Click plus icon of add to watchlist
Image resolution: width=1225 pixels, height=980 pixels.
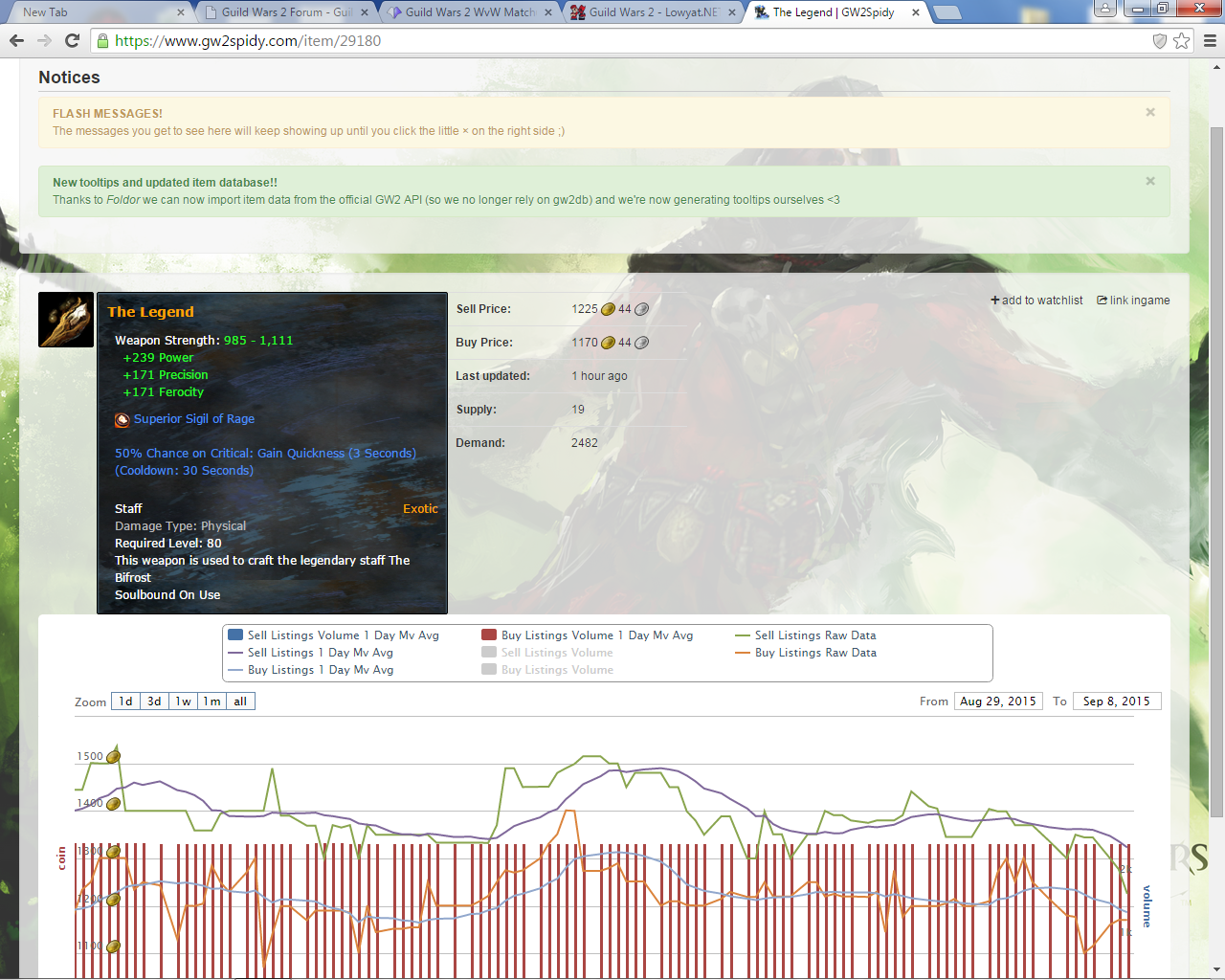click(995, 301)
